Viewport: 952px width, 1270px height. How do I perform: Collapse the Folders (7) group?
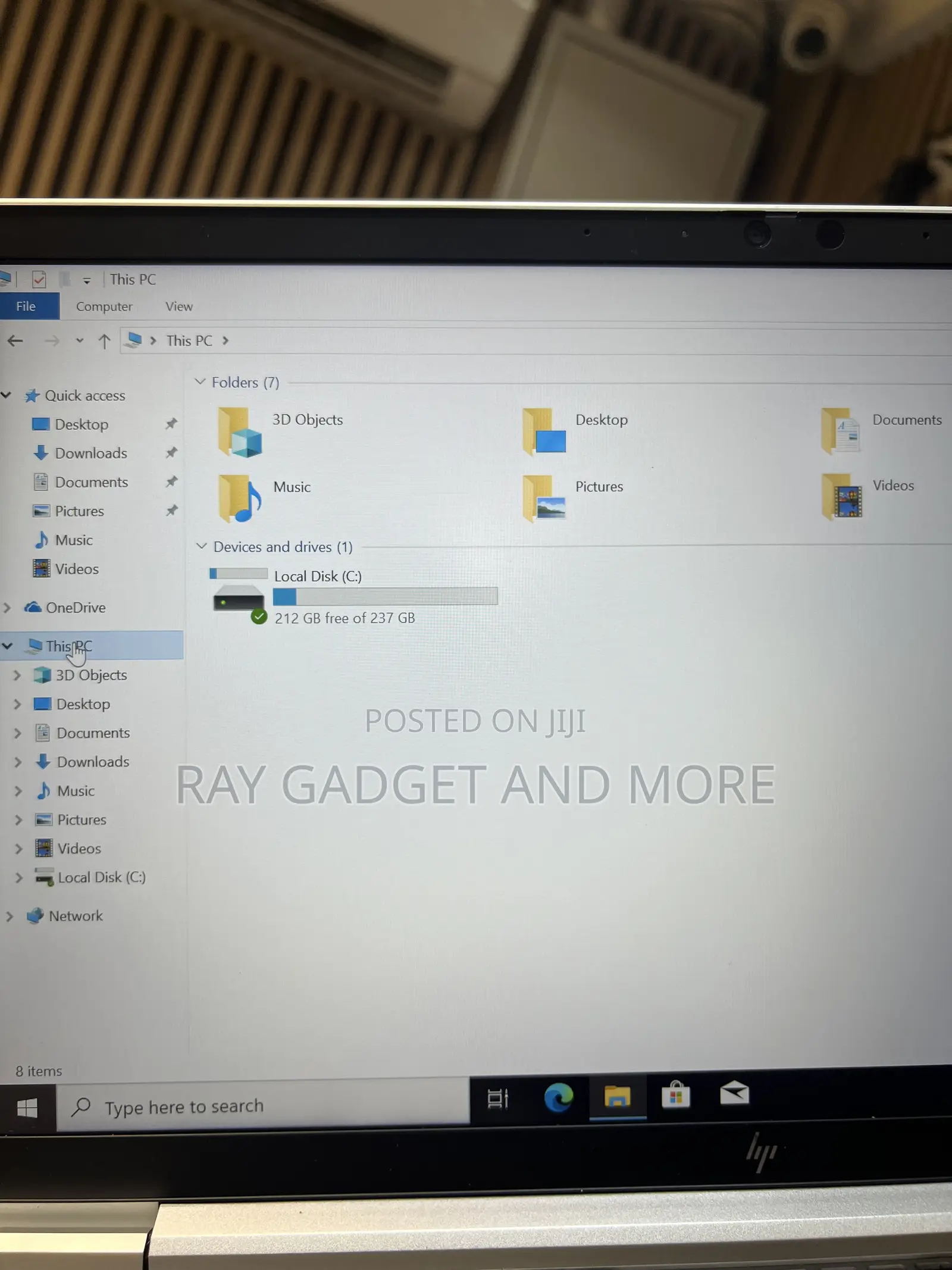tap(200, 381)
